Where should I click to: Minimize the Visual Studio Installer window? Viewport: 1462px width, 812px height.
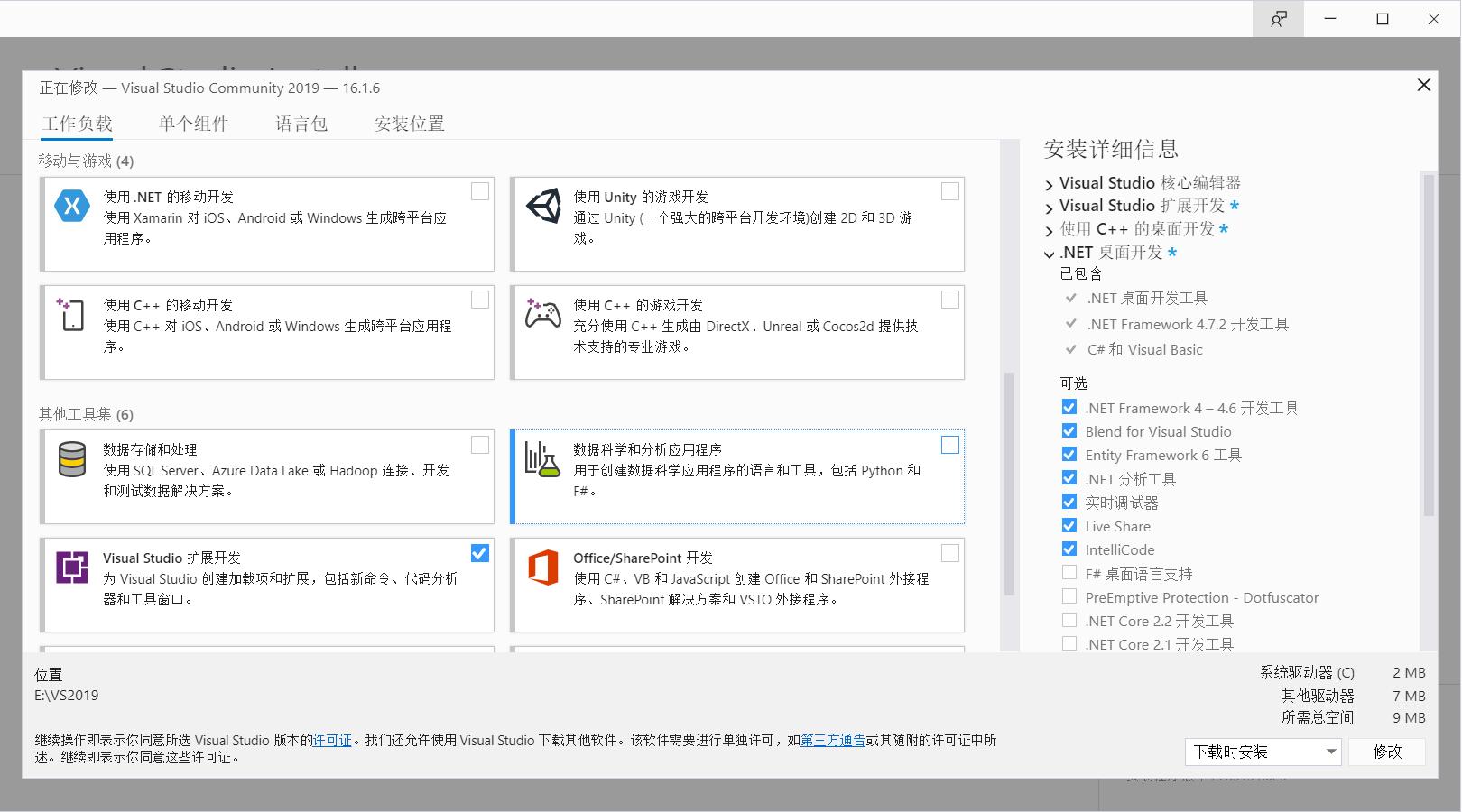[x=1331, y=19]
